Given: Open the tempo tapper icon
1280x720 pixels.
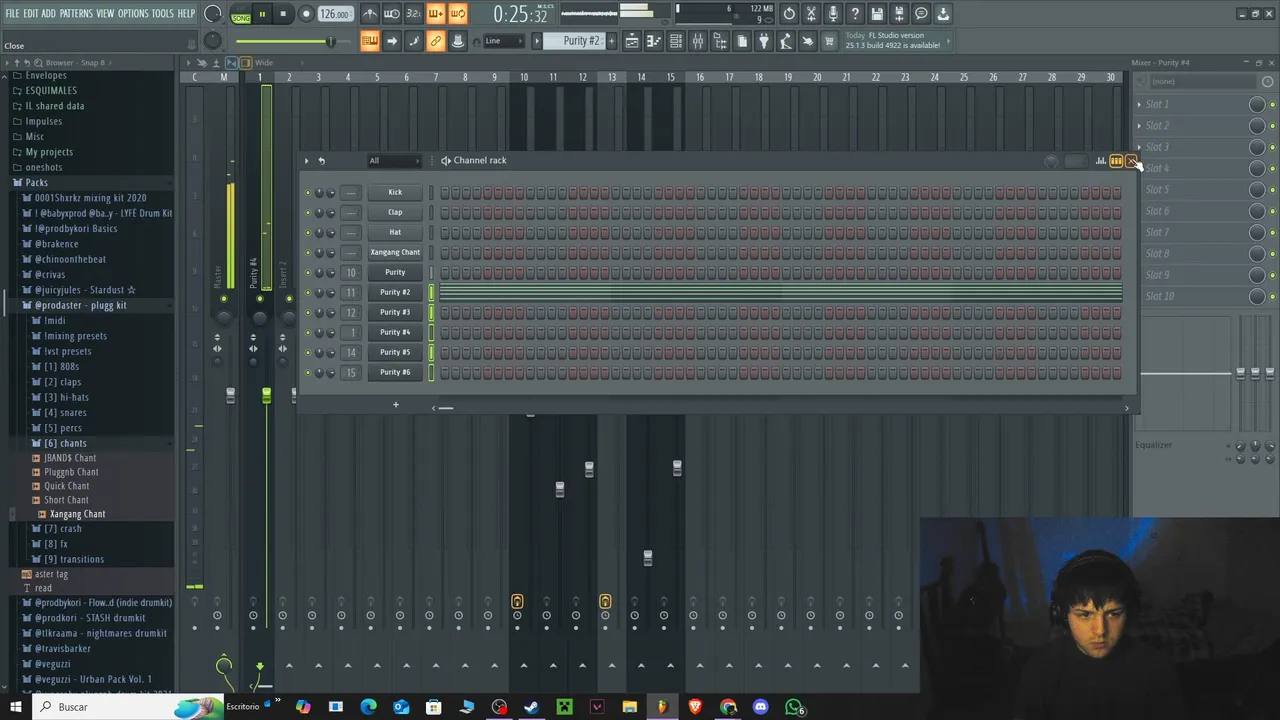Looking at the screenshot, I should click(x=786, y=41).
